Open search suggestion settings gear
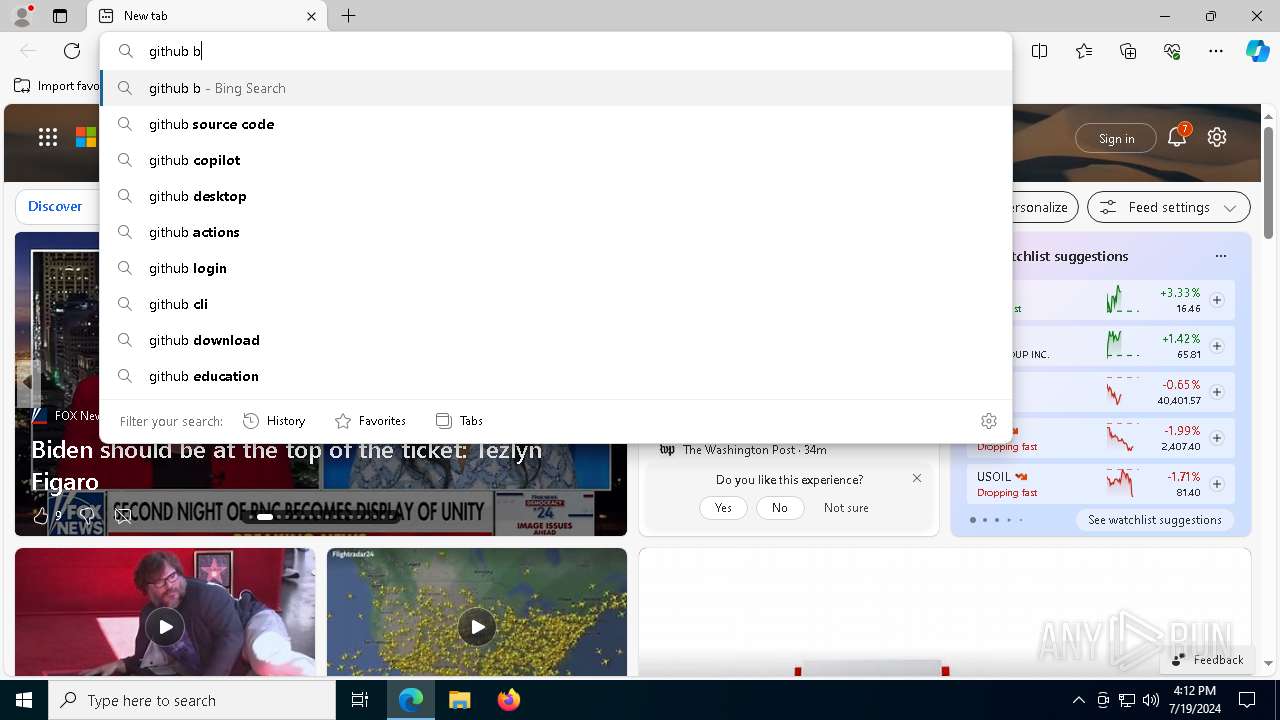The width and height of the screenshot is (1280, 720). pyautogui.click(x=989, y=421)
